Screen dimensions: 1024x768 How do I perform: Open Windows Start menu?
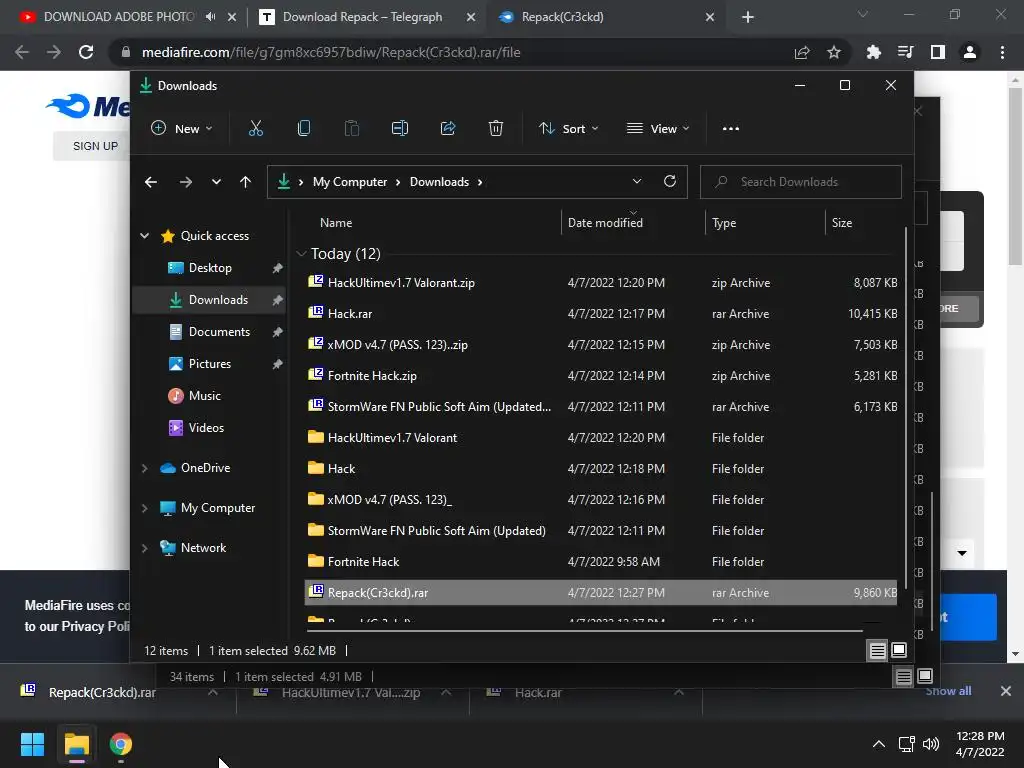[32, 744]
